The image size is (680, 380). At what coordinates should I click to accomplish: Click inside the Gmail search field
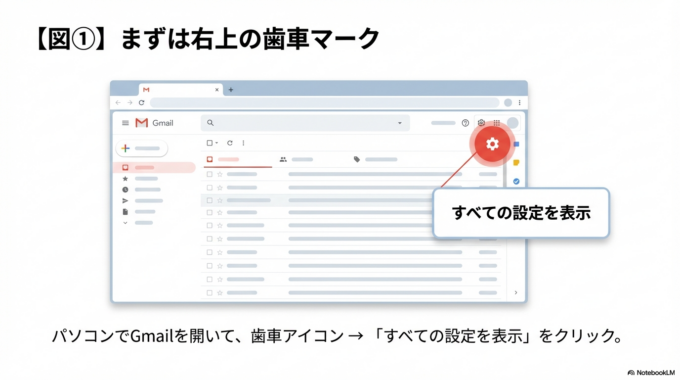click(305, 123)
